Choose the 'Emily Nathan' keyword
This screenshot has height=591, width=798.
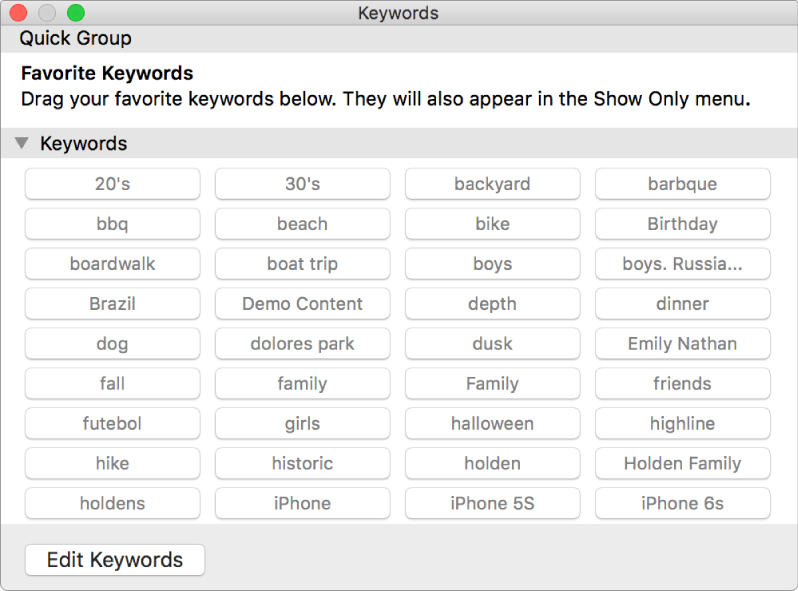point(682,344)
